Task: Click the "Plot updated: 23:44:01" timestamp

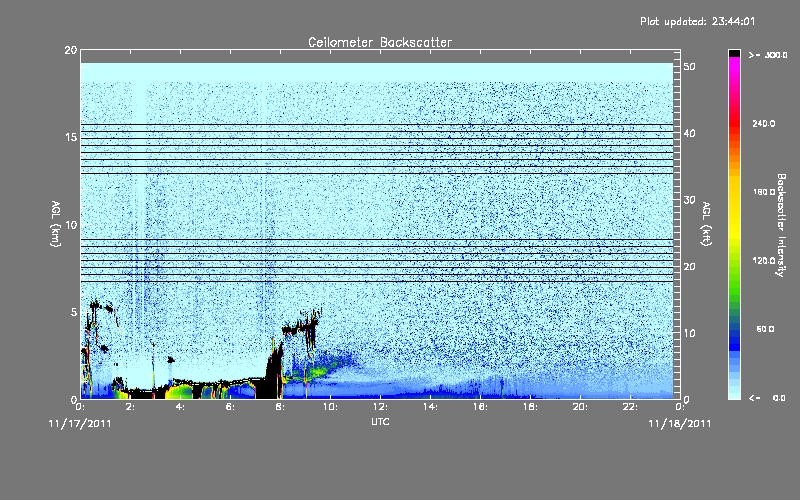Action: [x=697, y=21]
